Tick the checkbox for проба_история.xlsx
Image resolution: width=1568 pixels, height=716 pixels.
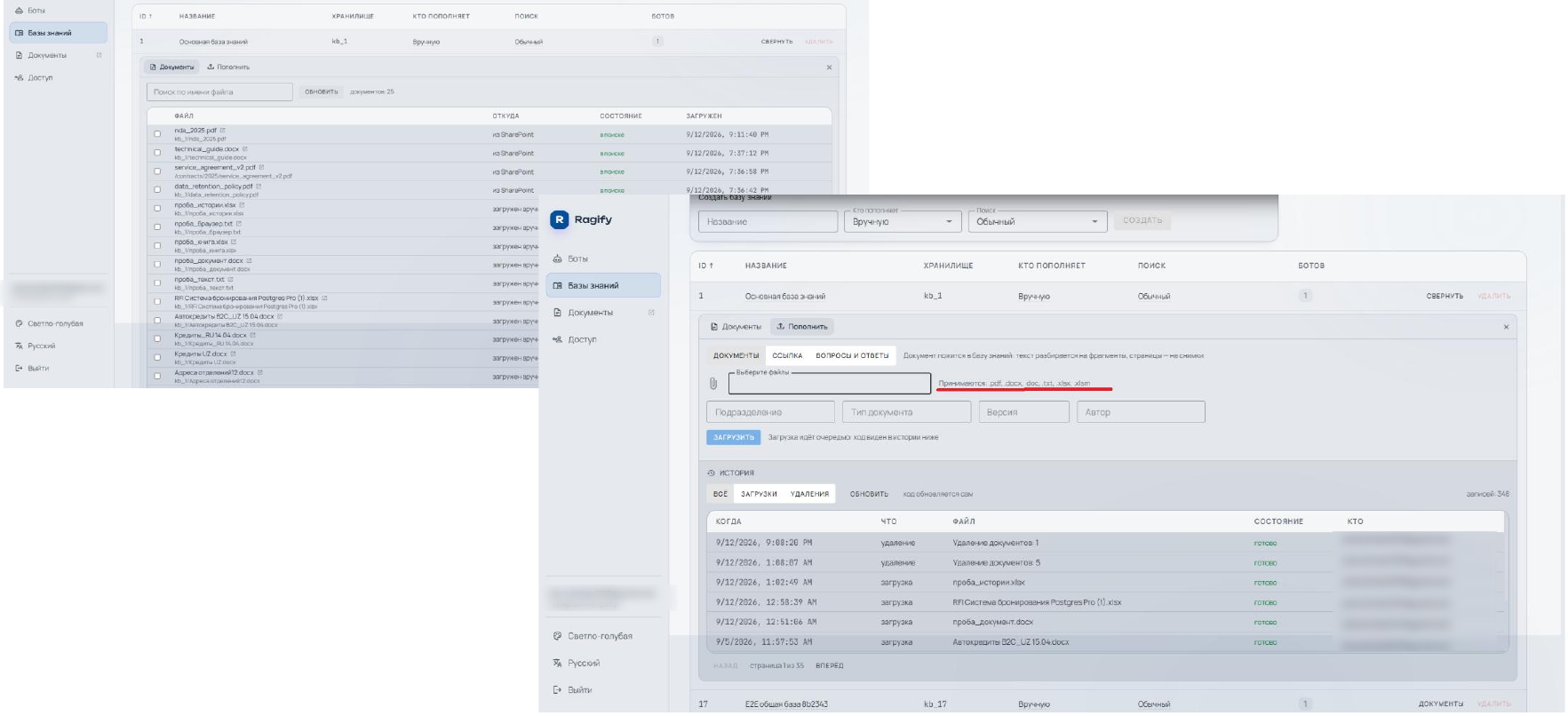[x=157, y=209]
